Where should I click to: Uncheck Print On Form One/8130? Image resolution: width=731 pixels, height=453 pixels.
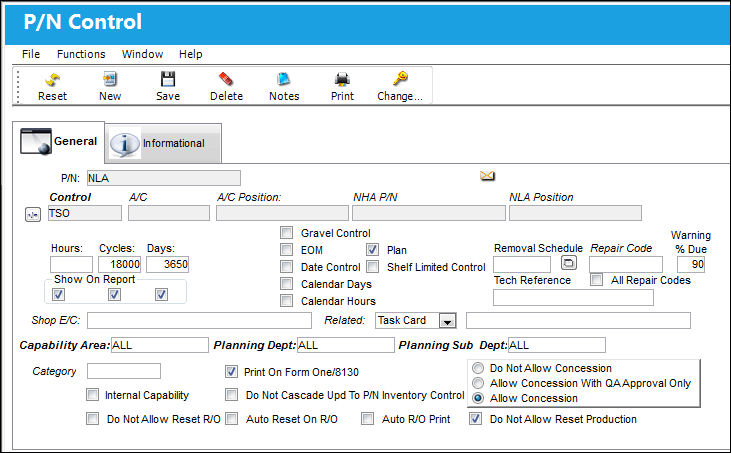(x=231, y=371)
